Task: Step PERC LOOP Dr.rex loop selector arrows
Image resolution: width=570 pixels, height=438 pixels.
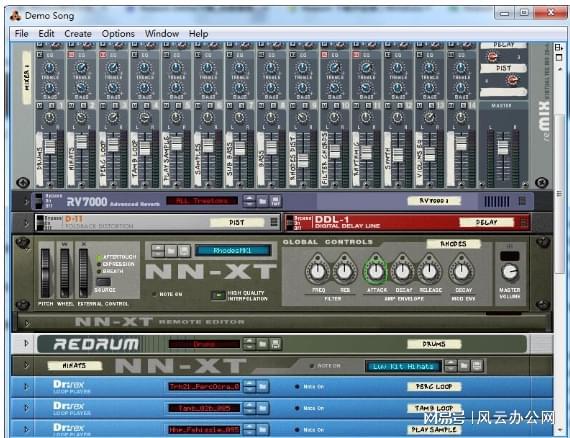Action: point(249,386)
